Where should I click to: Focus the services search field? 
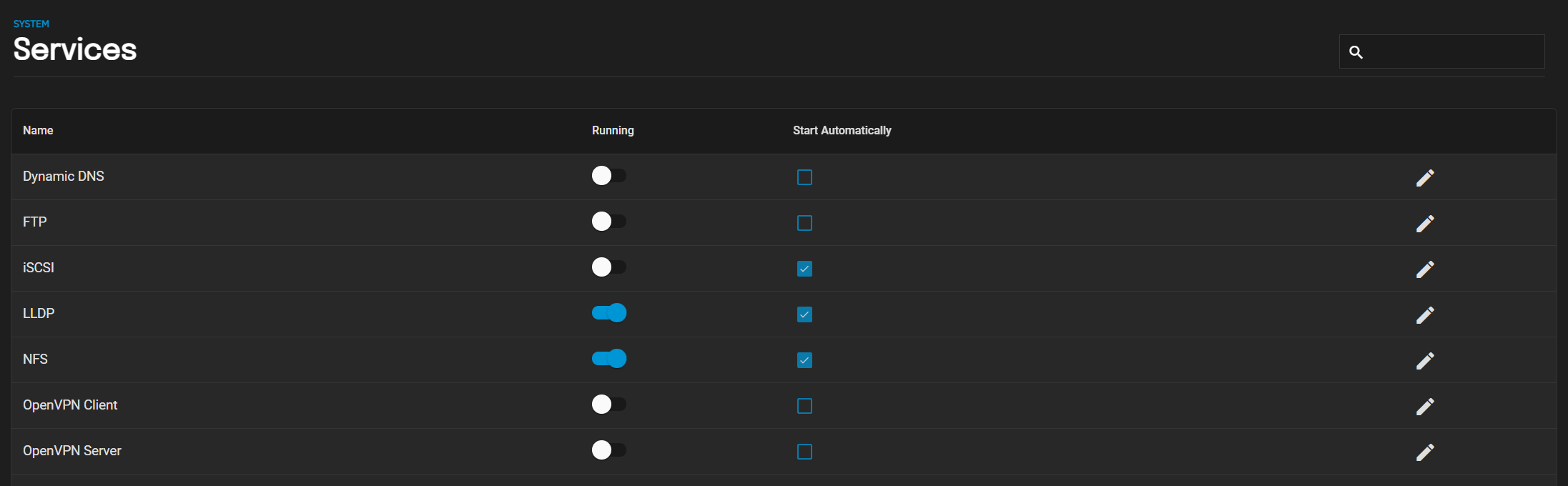pos(1442,51)
